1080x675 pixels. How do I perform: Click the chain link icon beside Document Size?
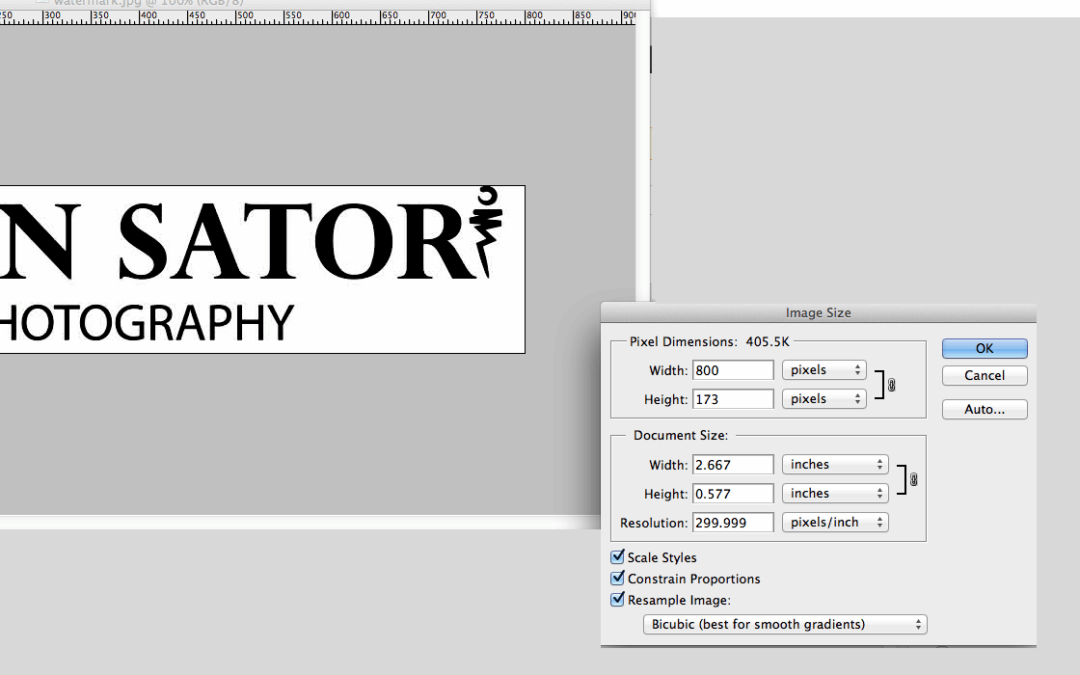pos(913,479)
